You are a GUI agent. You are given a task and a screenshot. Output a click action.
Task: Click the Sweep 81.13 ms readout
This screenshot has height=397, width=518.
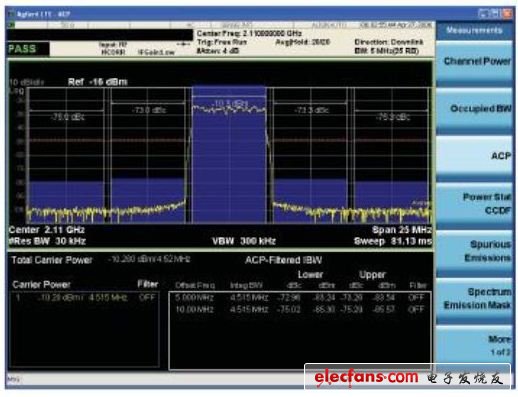point(393,241)
